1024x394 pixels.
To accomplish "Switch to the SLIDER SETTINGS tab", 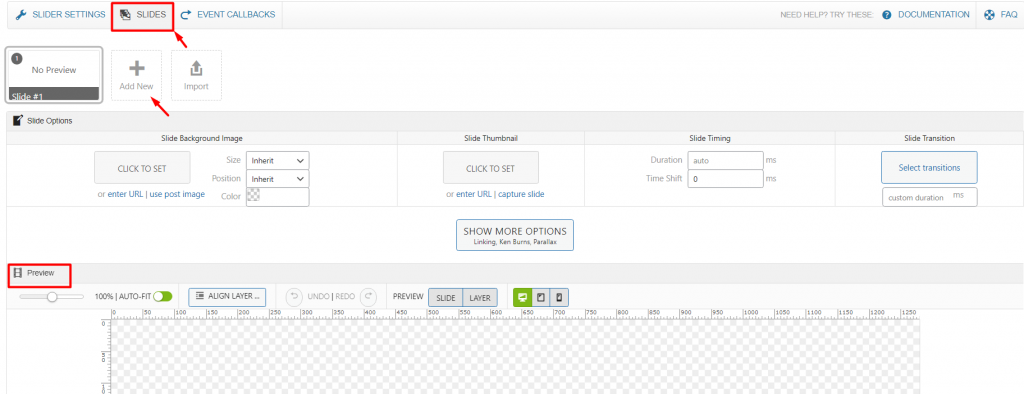I will coord(60,14).
